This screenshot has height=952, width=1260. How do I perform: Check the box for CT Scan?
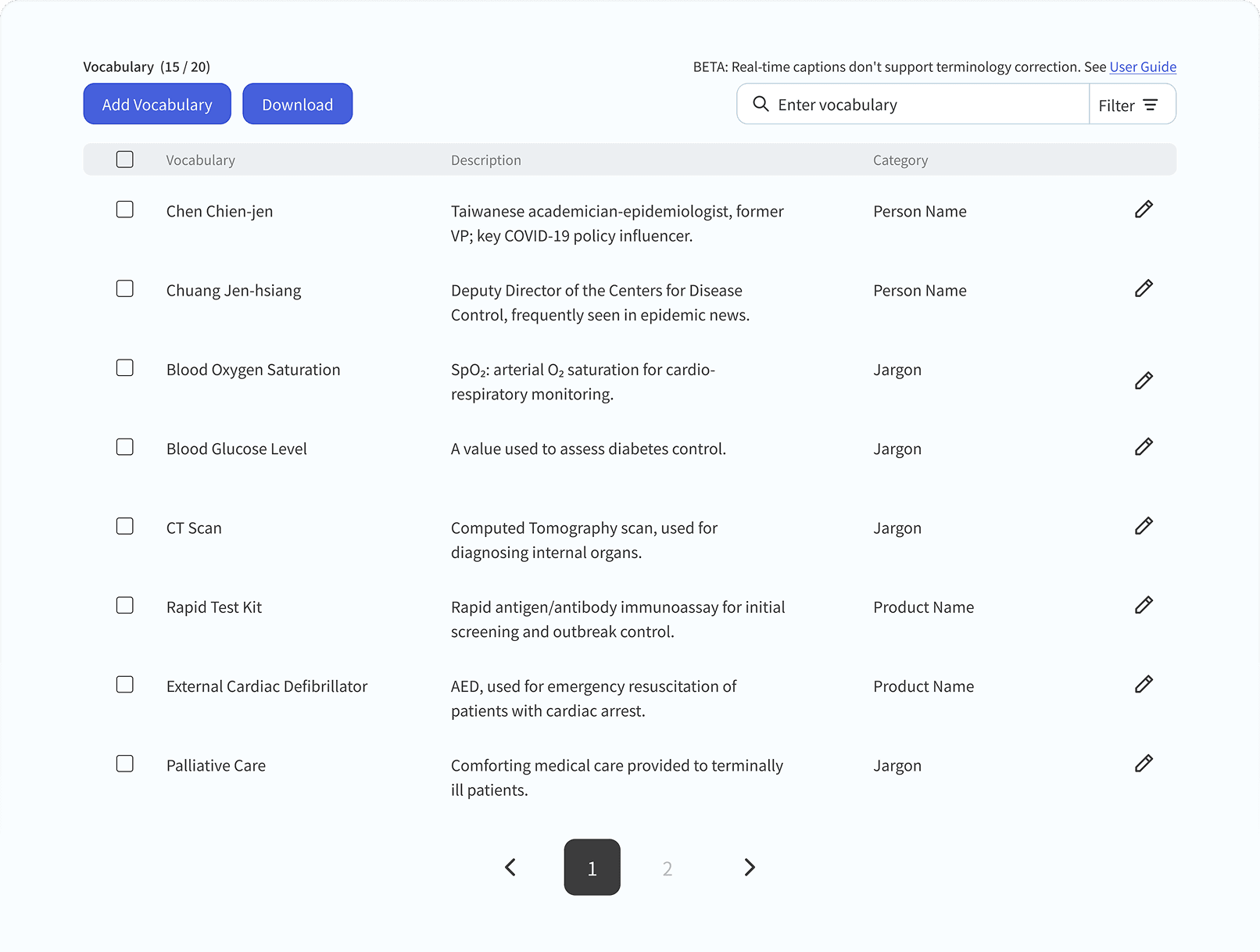[x=125, y=526]
